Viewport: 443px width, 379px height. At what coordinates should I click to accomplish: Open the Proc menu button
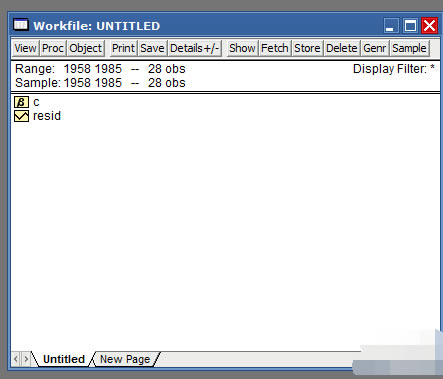(x=53, y=48)
